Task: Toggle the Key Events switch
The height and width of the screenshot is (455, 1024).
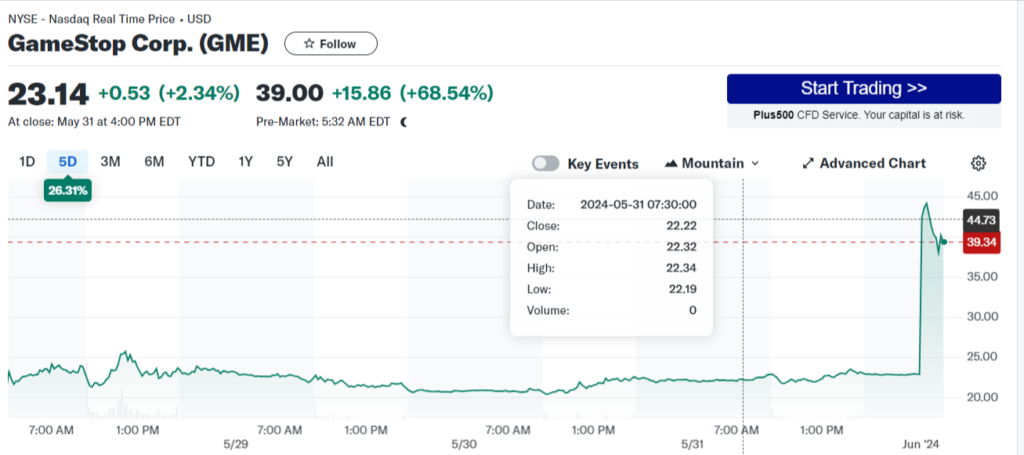Action: click(x=545, y=163)
